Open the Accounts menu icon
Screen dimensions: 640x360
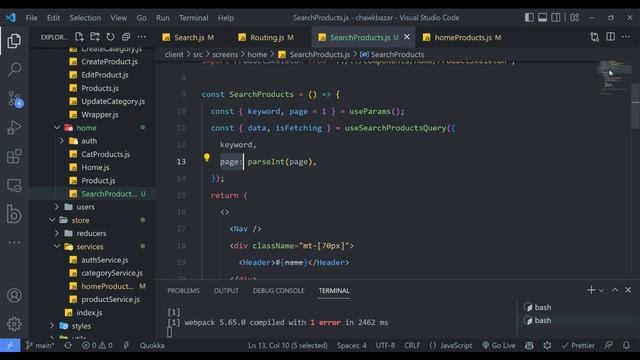(x=14, y=295)
